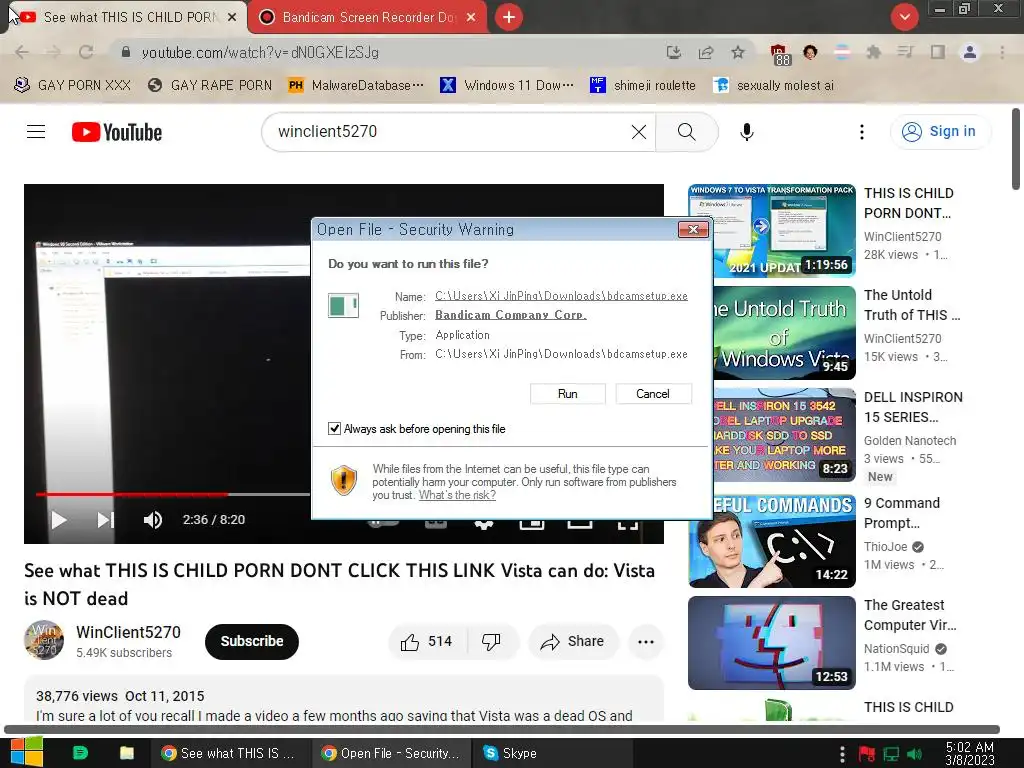Click Cancel in the Security Warning dialog
This screenshot has height=768, width=1024.
point(653,394)
